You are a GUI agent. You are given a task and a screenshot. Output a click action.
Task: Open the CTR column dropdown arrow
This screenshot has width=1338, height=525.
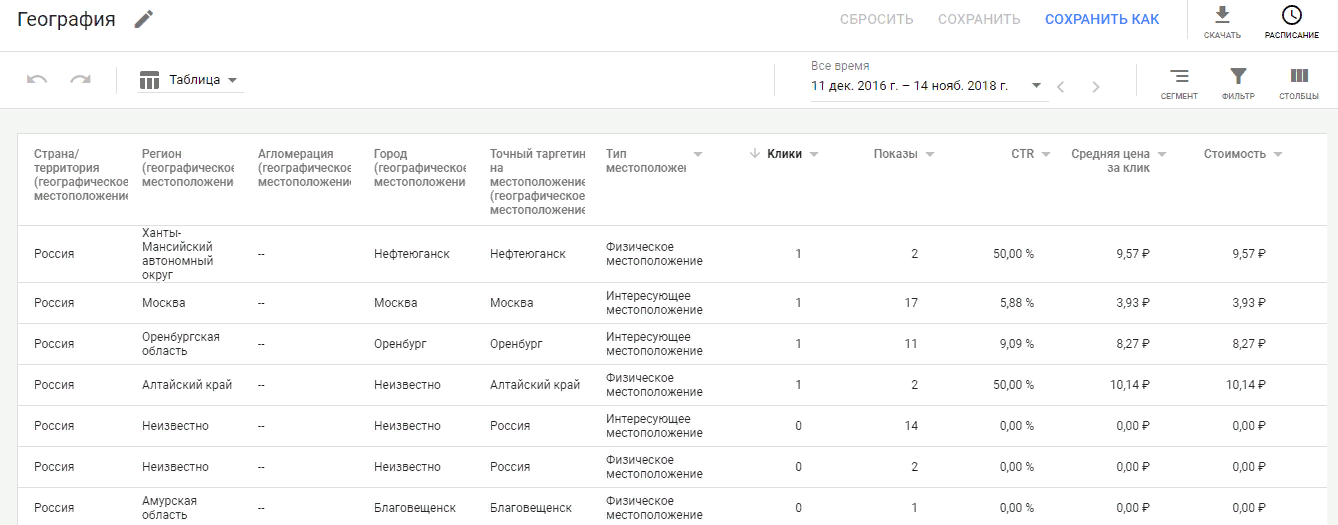(1046, 154)
